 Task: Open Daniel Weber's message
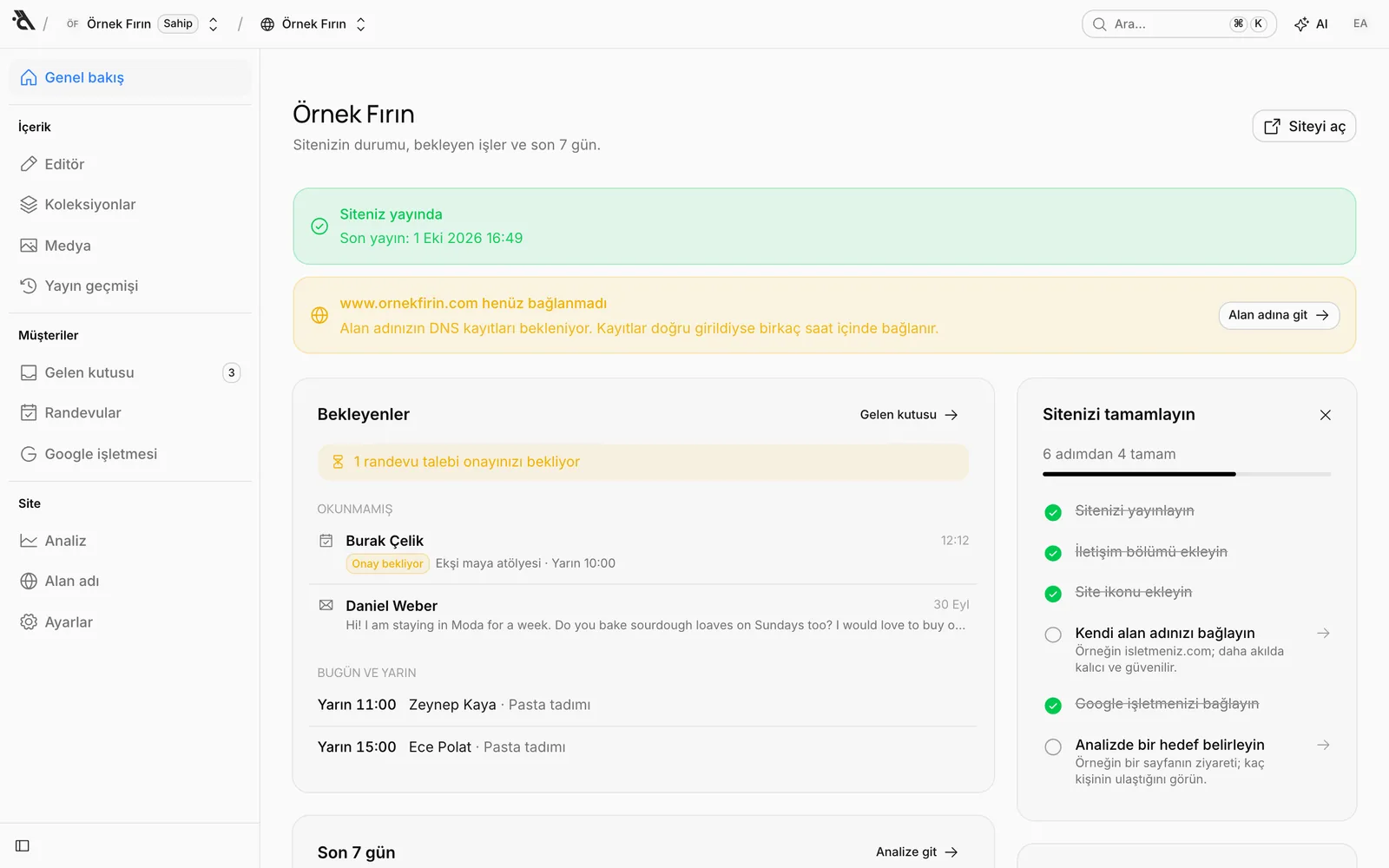[x=643, y=615]
